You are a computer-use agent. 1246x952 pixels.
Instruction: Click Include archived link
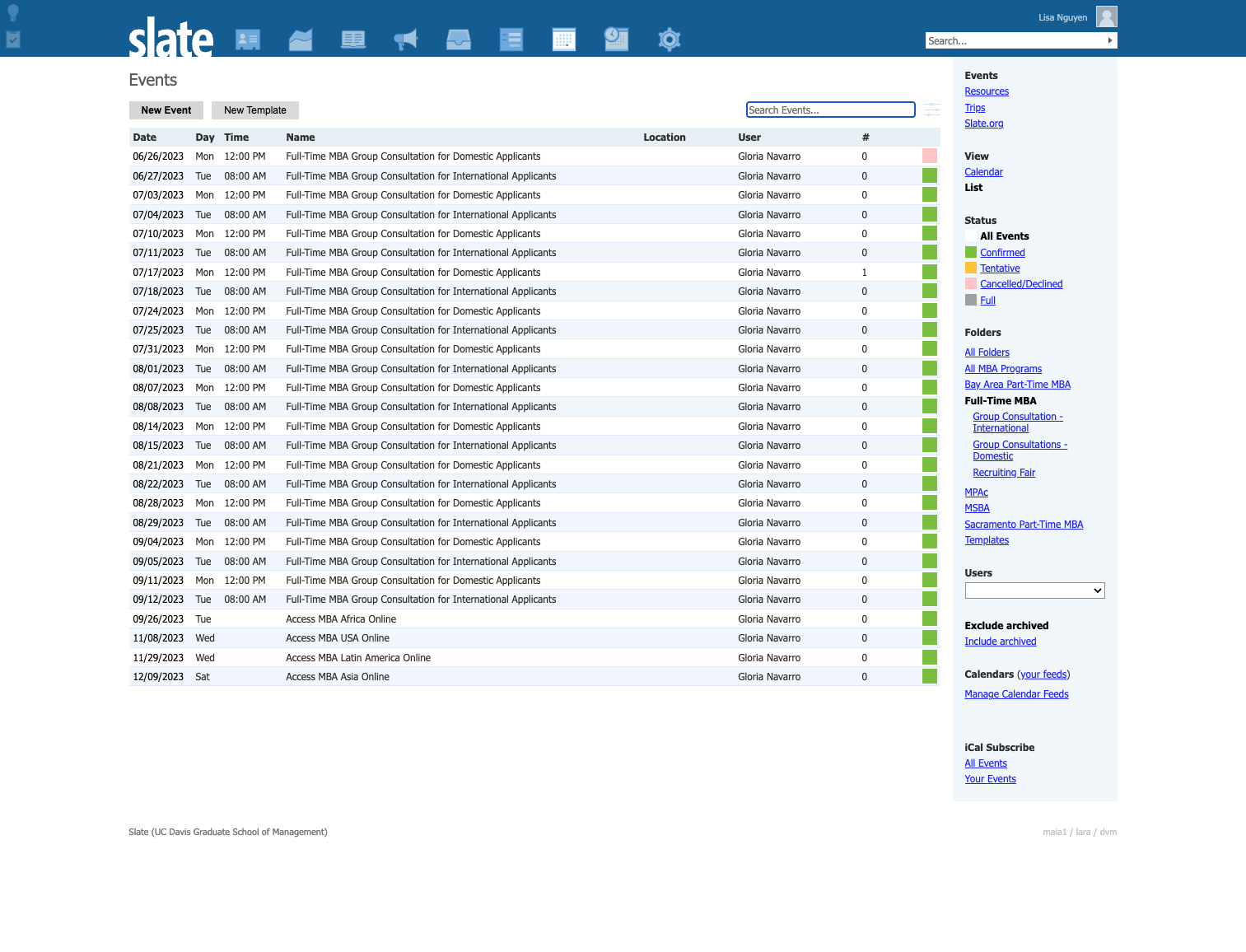point(1001,642)
